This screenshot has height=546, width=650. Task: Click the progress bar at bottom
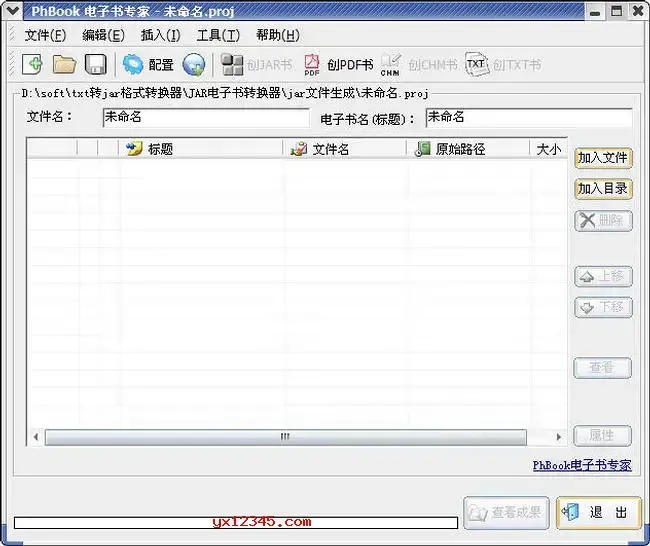[x=236, y=522]
